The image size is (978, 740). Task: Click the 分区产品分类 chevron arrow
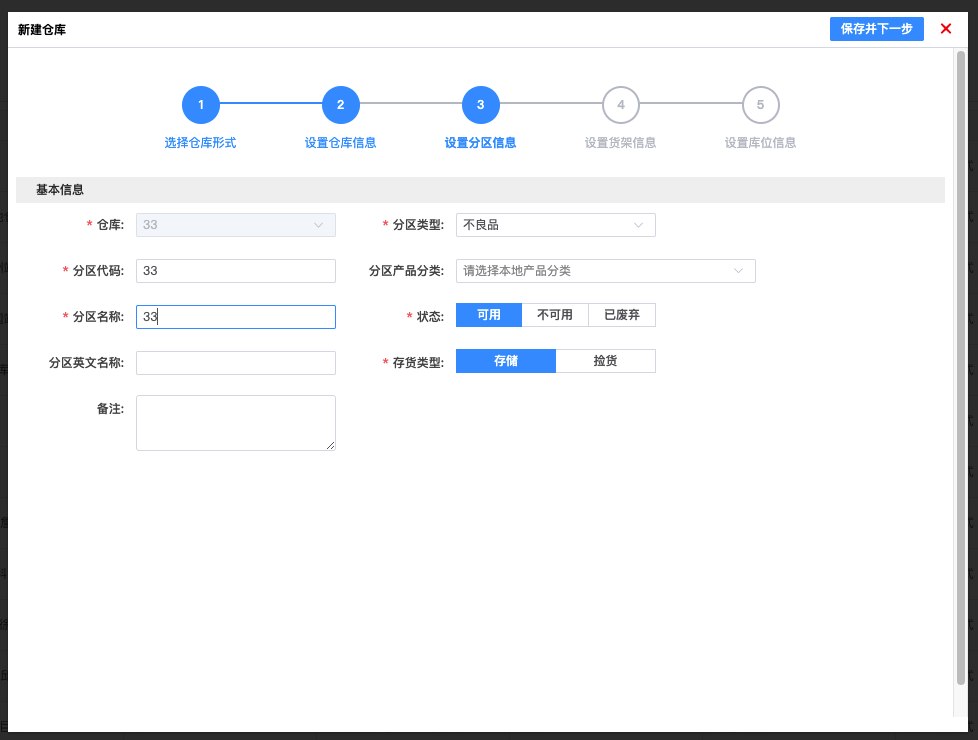point(738,271)
